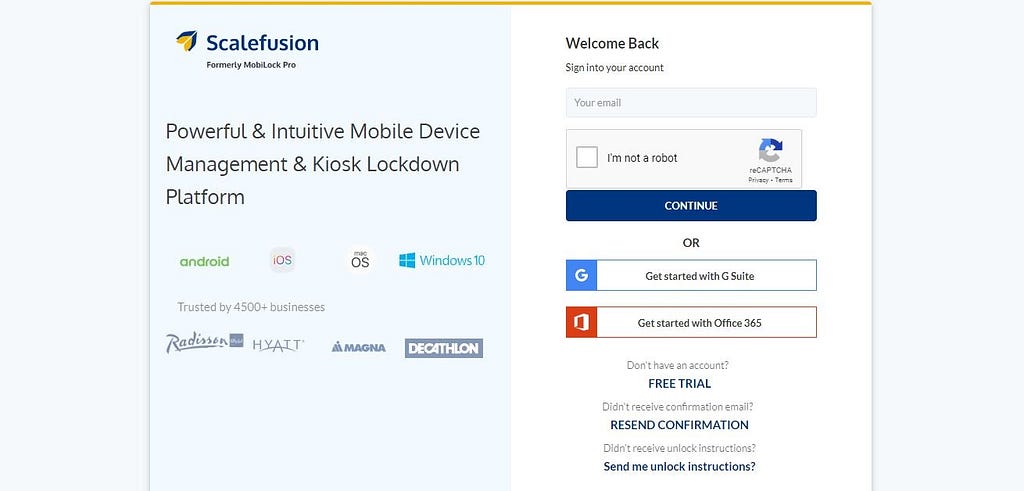
Task: Click the Android platform logo
Action: [204, 261]
